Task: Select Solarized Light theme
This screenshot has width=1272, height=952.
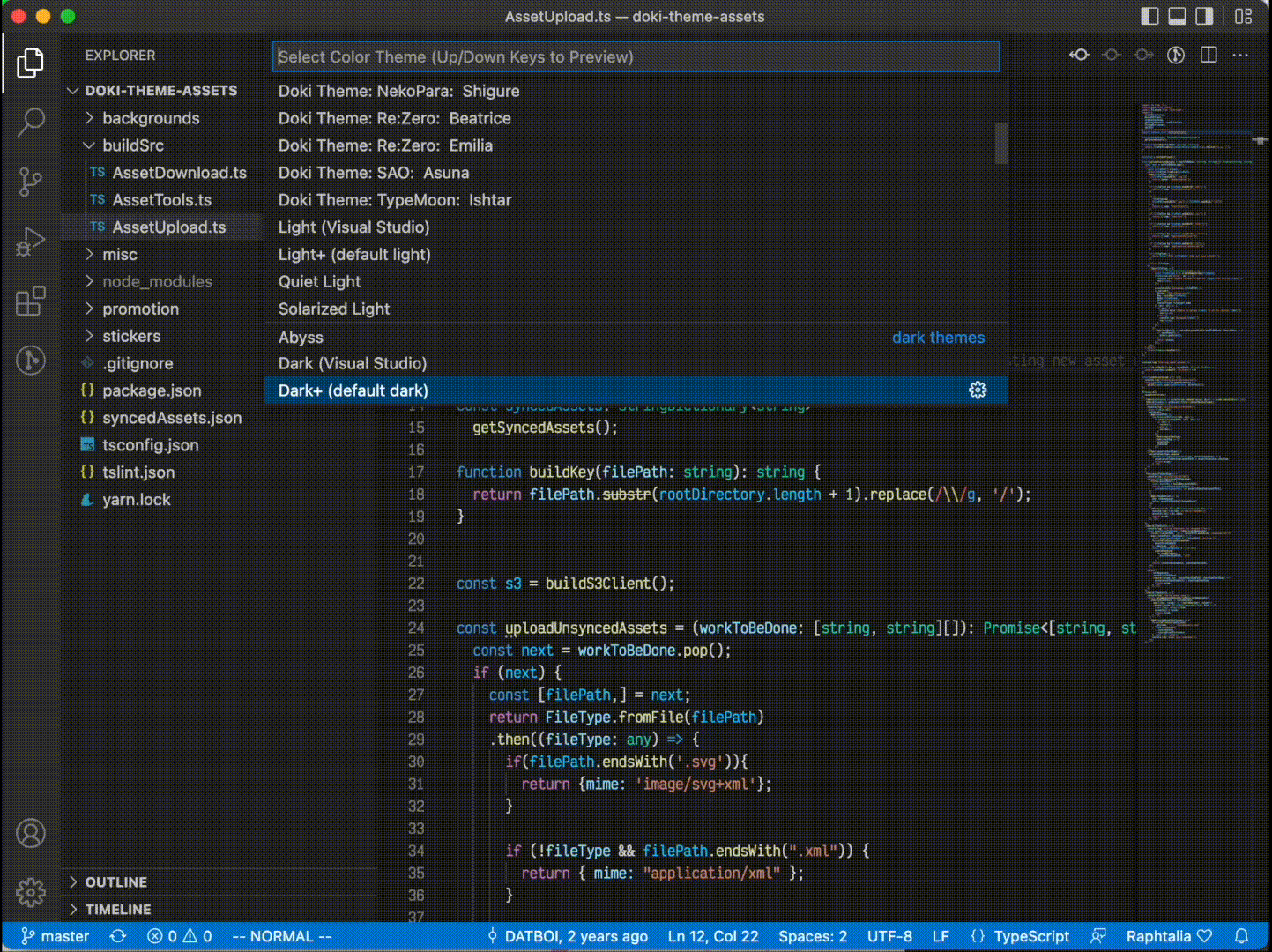Action: (636, 310)
